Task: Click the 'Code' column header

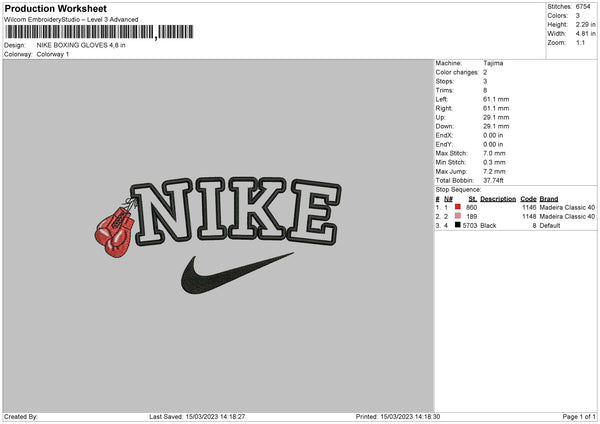Action: (528, 199)
